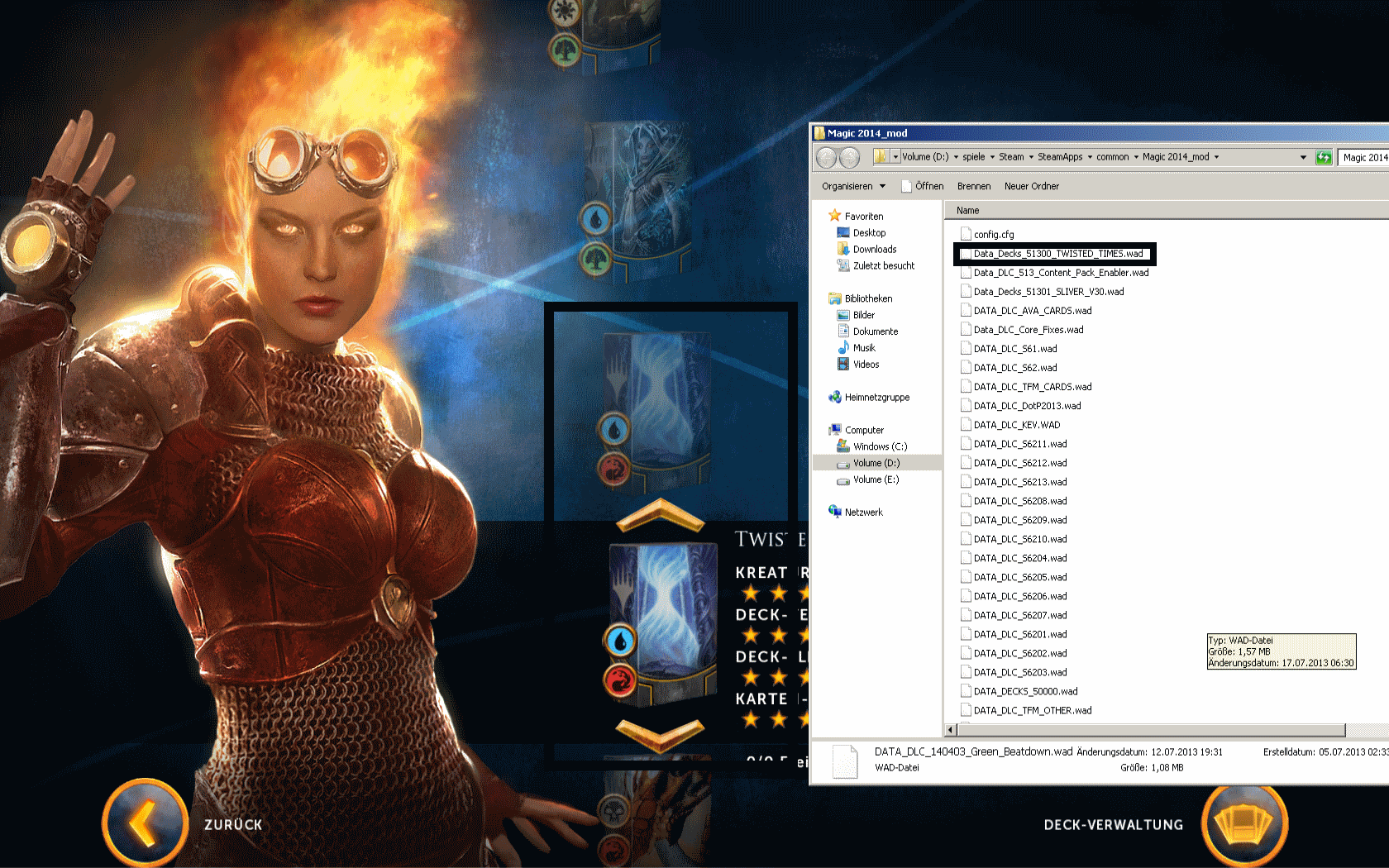The image size is (1389, 868).
Task: Select DATA_DLC_TFM_CARDS.wad file
Action: pos(1026,387)
